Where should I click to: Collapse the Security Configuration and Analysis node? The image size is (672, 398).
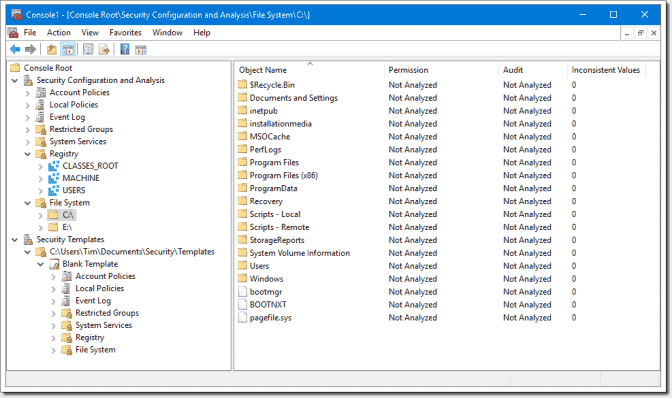(15, 81)
